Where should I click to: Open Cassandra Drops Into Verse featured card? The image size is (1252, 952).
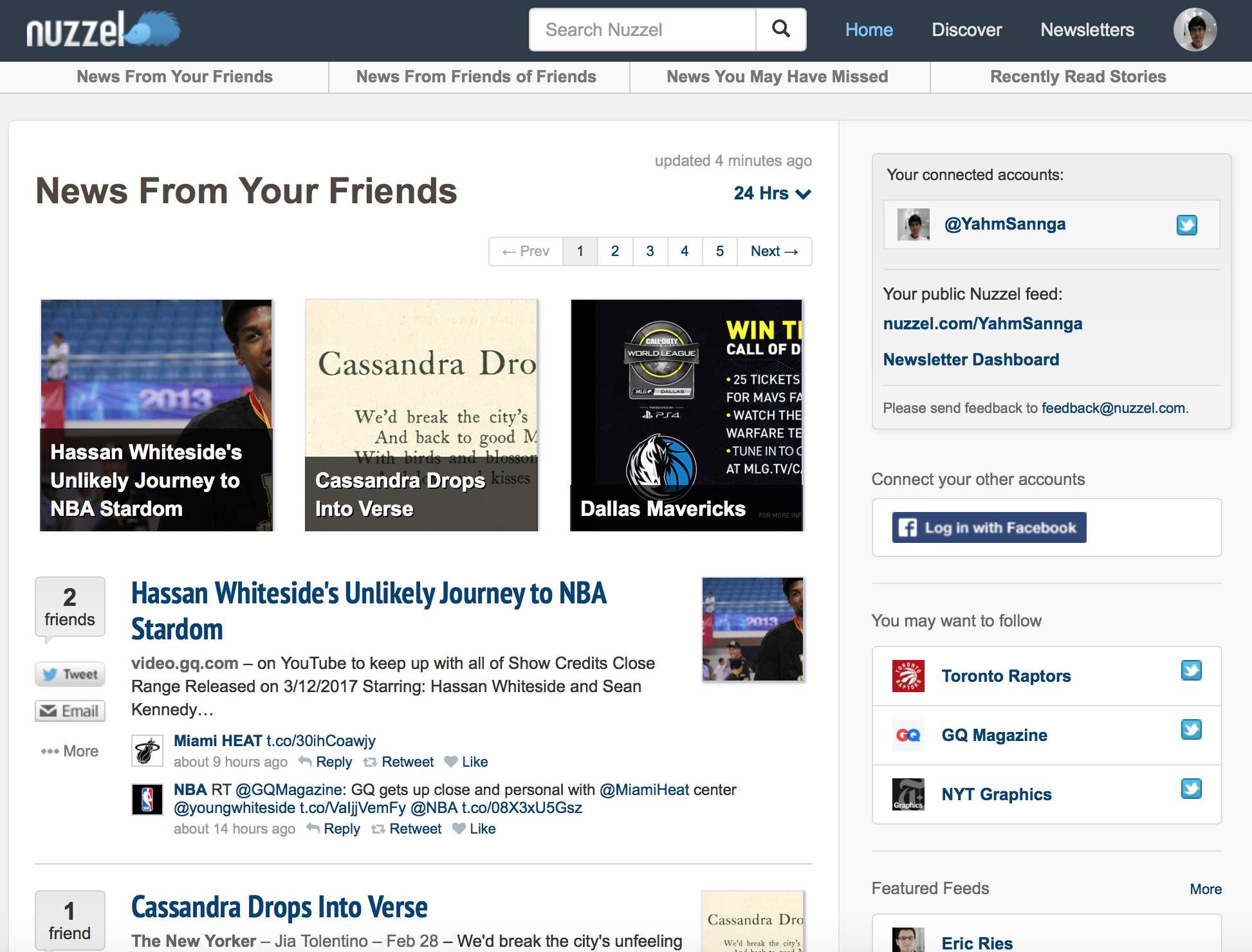(421, 416)
